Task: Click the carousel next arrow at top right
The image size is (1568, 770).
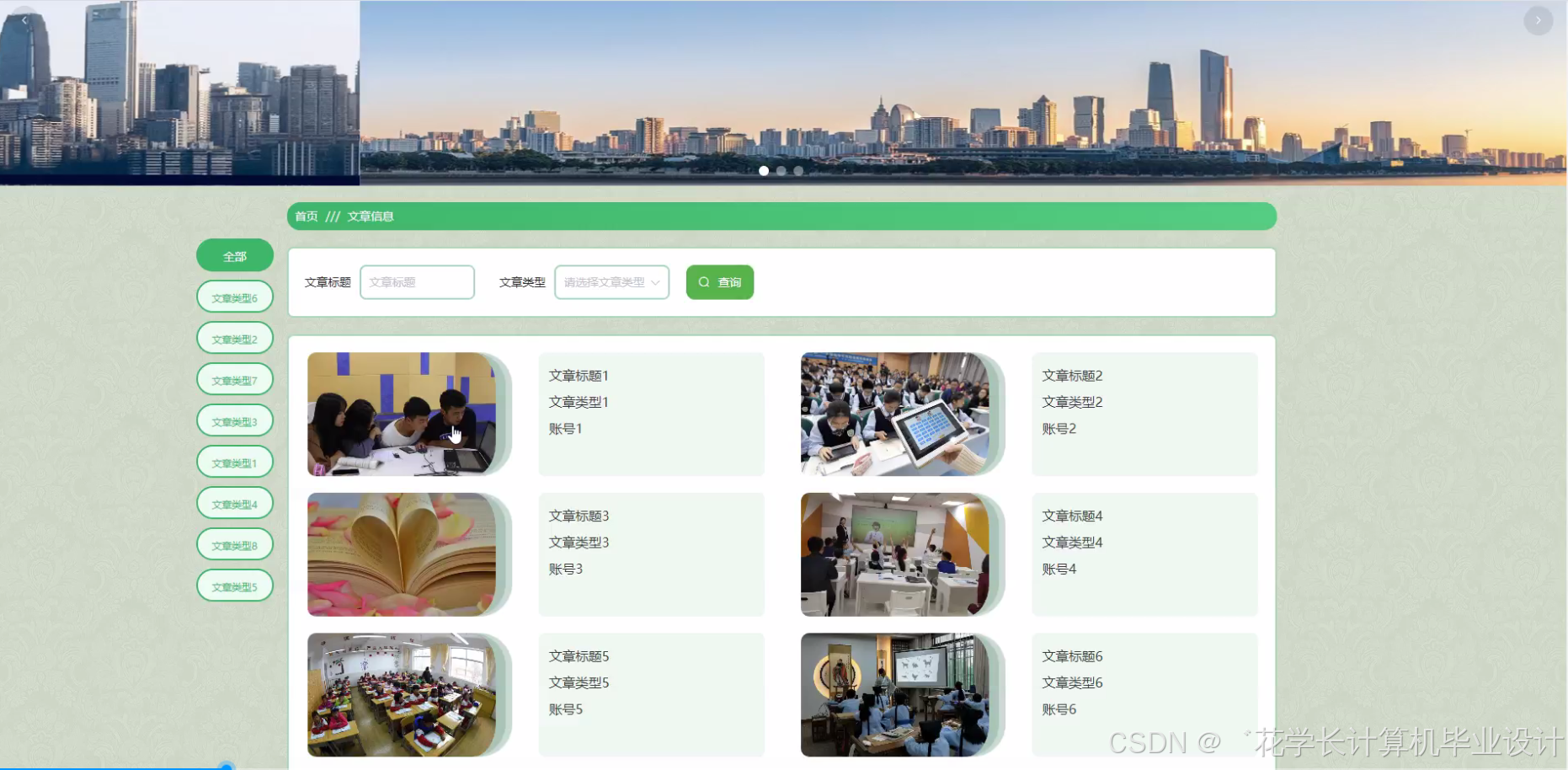Action: [x=1539, y=20]
